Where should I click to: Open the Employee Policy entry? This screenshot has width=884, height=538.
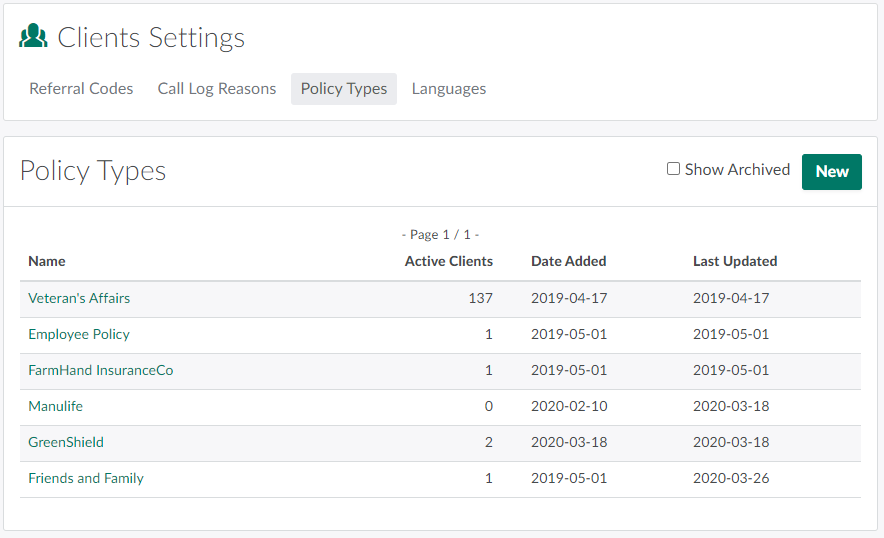(79, 334)
